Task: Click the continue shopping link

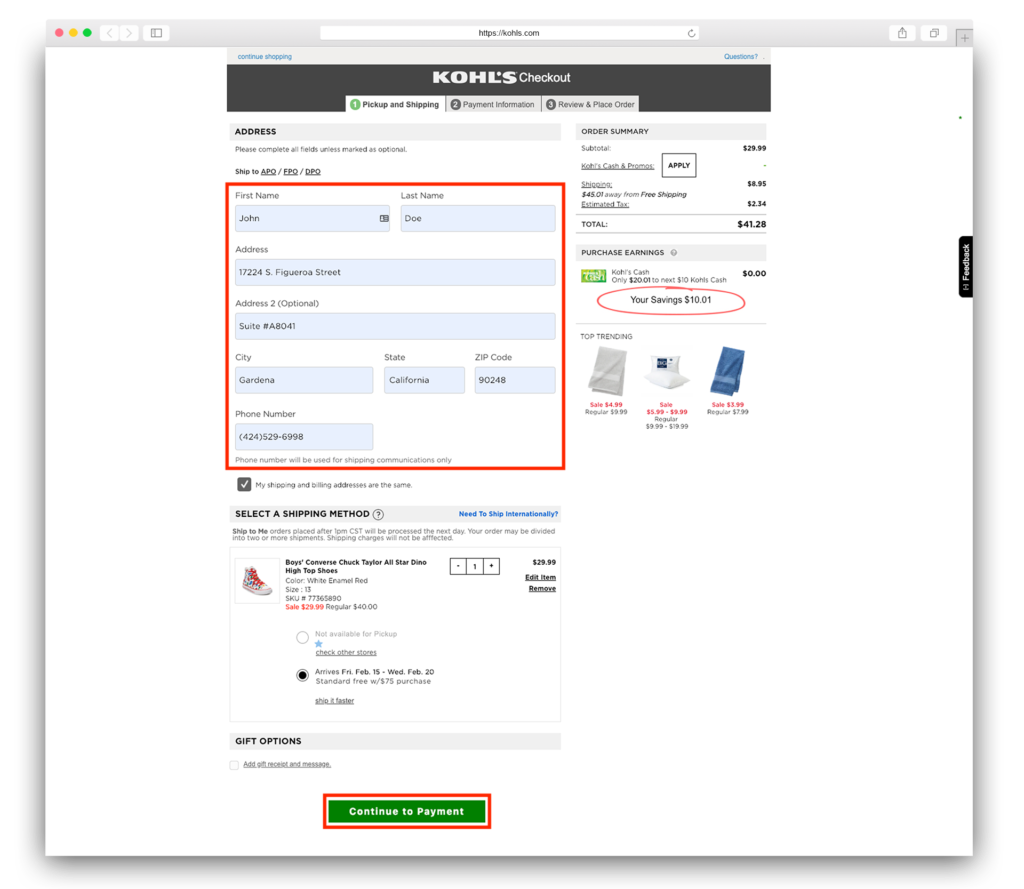Action: click(x=264, y=57)
